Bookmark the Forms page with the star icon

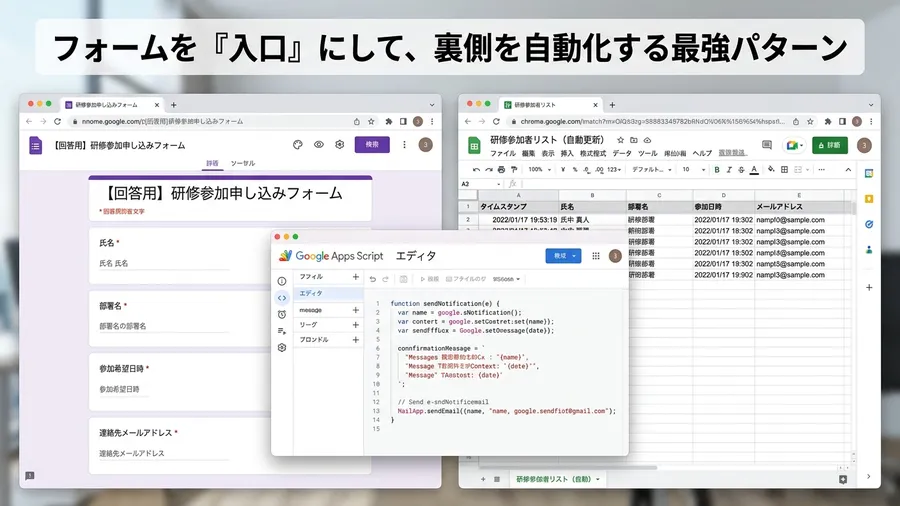coord(371,122)
